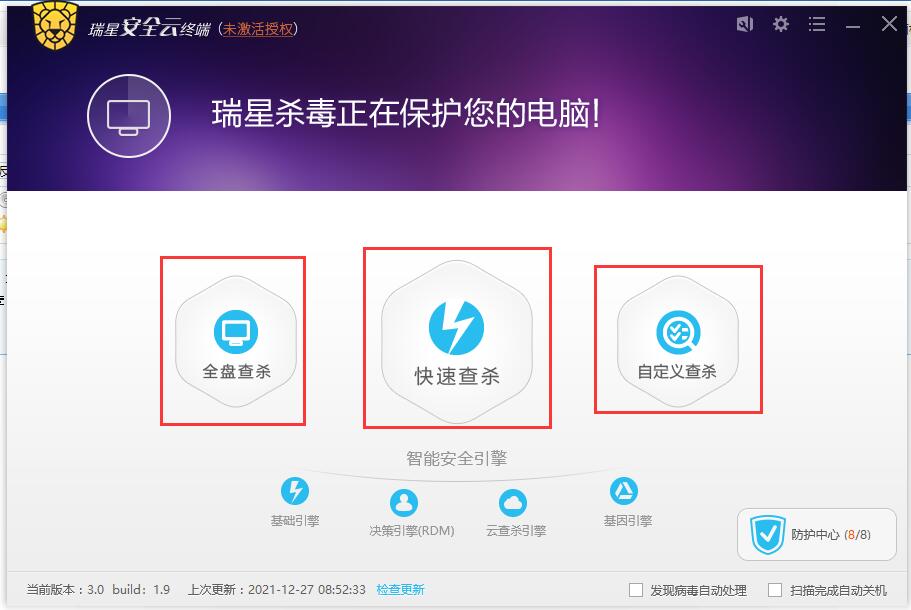911x610 pixels.
Task: Enable 扫描完成自动关机 checkbox
Action: click(774, 590)
